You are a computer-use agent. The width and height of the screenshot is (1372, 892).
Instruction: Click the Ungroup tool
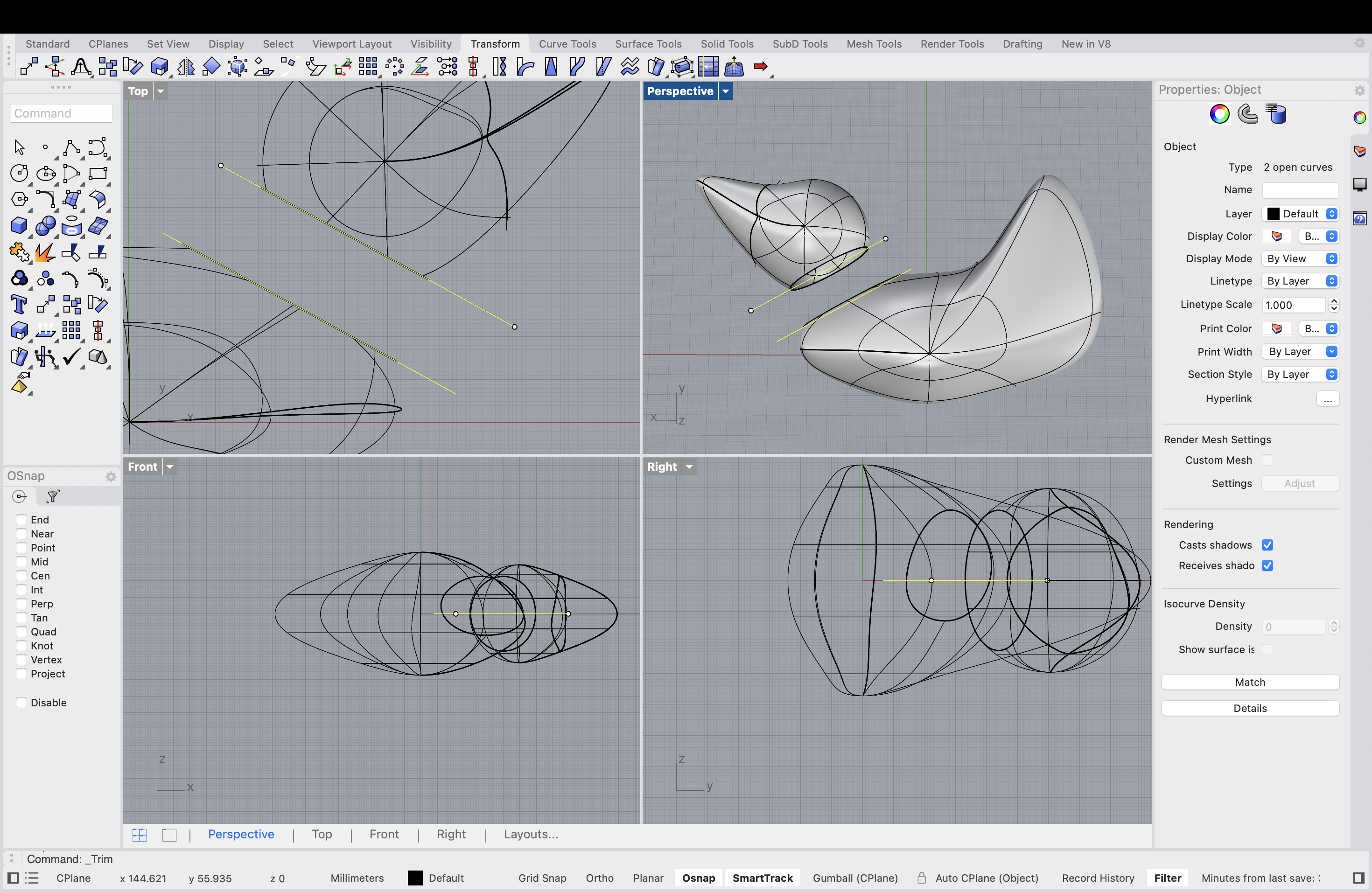(45, 279)
